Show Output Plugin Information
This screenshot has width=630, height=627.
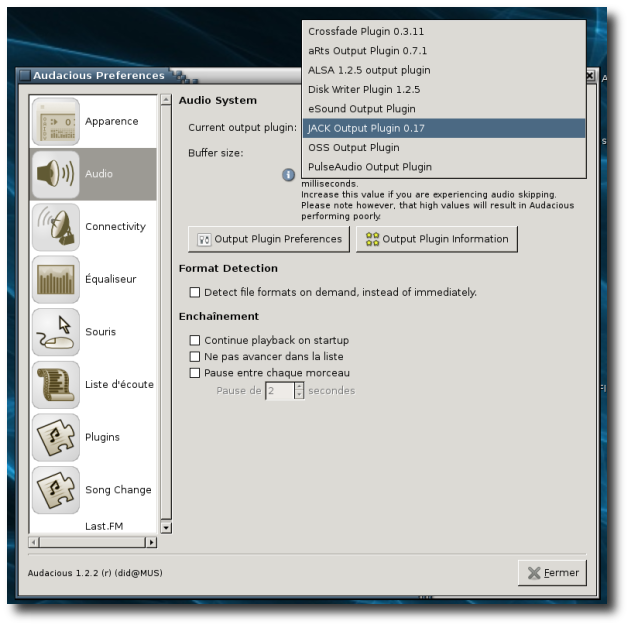(x=437, y=239)
